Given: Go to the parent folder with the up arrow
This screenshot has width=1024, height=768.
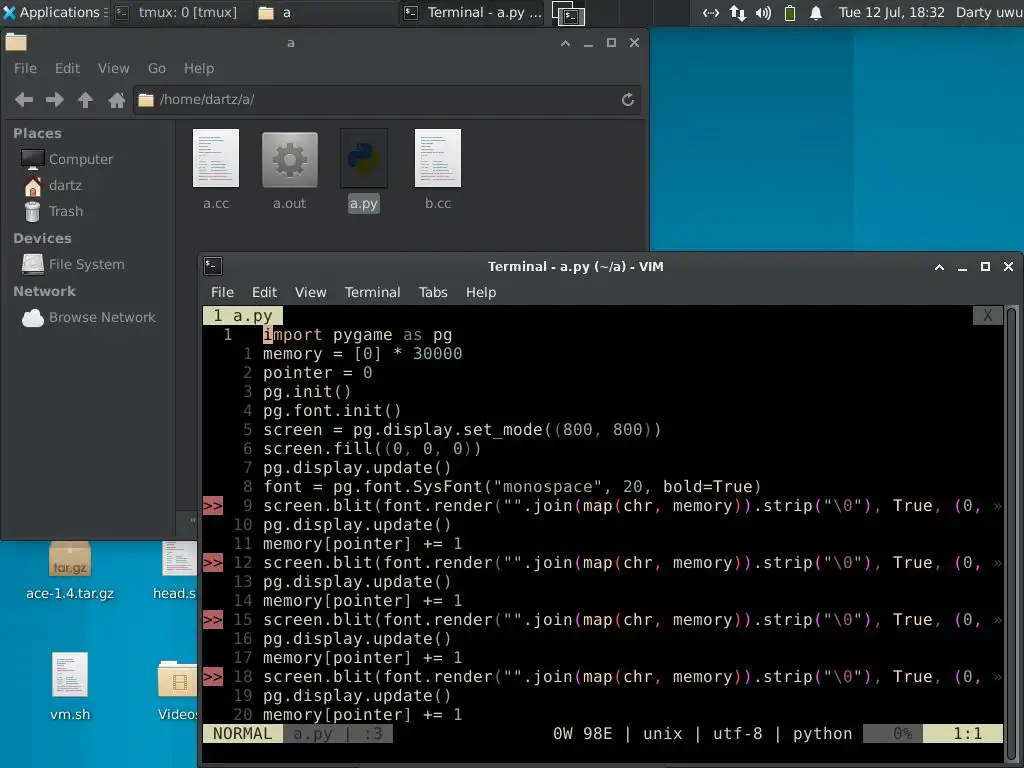Looking at the screenshot, I should coord(86,99).
